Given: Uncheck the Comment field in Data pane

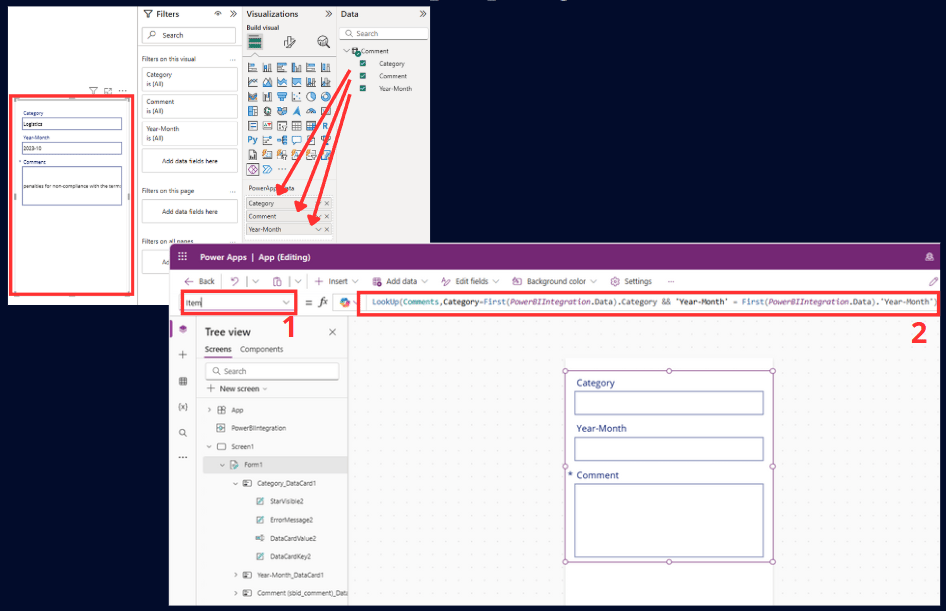Looking at the screenshot, I should point(363,76).
